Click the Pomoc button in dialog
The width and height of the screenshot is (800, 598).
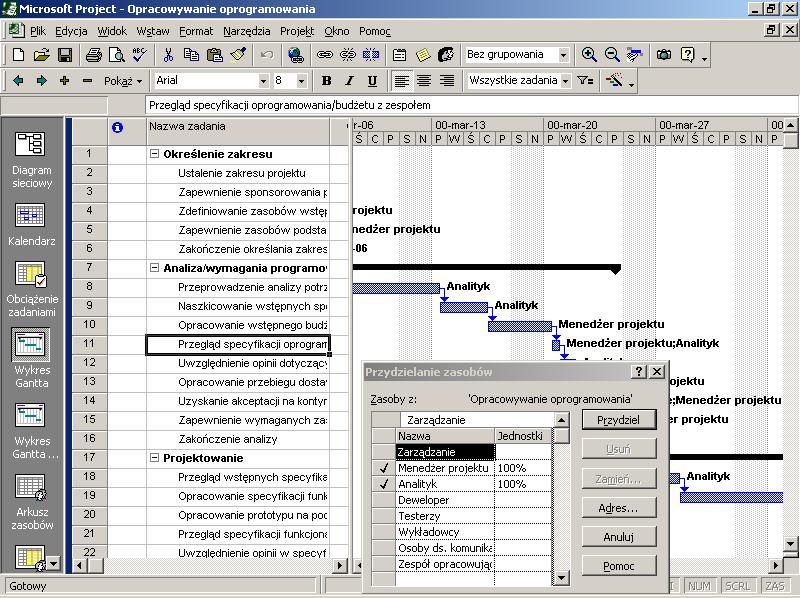(x=618, y=566)
